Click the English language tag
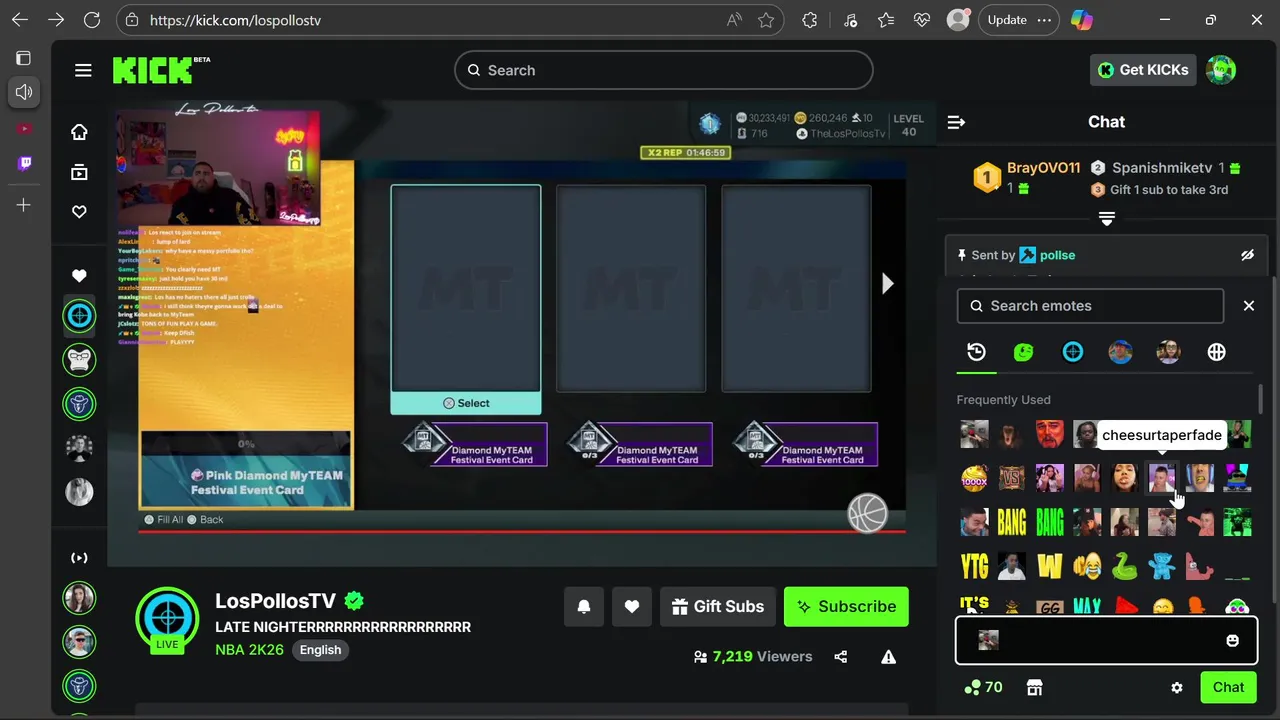The image size is (1280, 720). point(320,650)
